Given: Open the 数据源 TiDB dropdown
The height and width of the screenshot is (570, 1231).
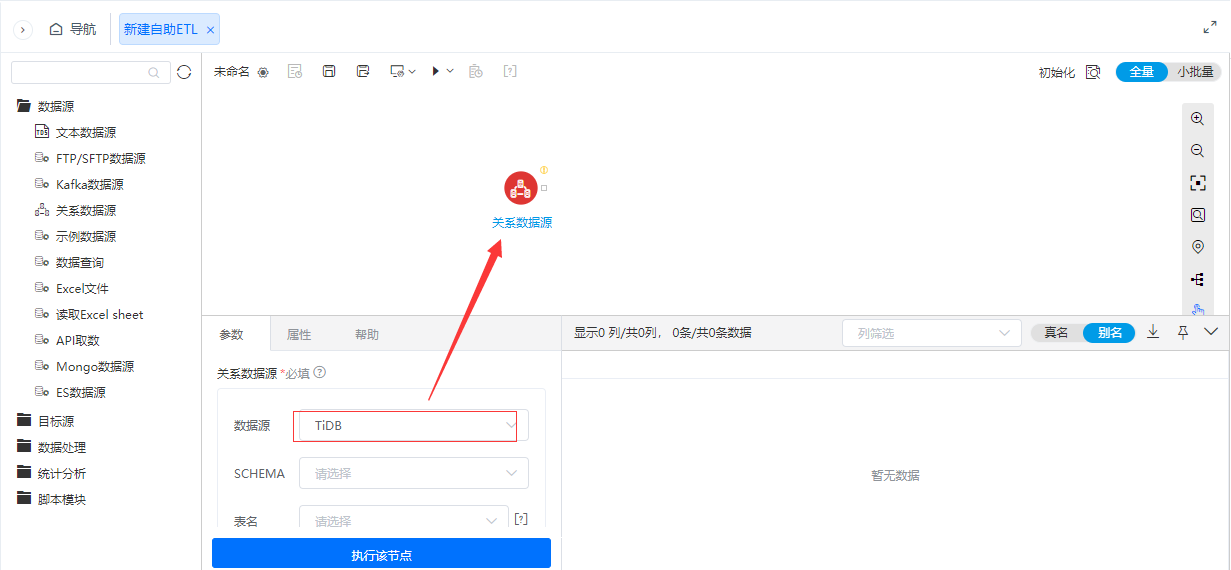Looking at the screenshot, I should pyautogui.click(x=414, y=425).
